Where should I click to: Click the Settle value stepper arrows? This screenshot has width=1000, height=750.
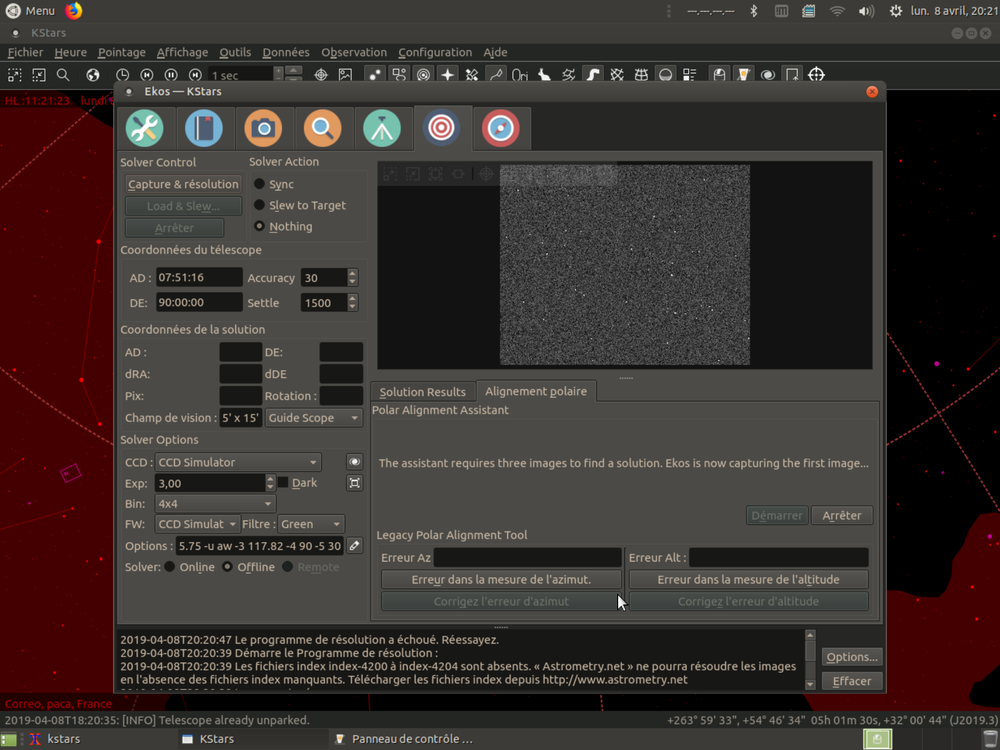(353, 302)
